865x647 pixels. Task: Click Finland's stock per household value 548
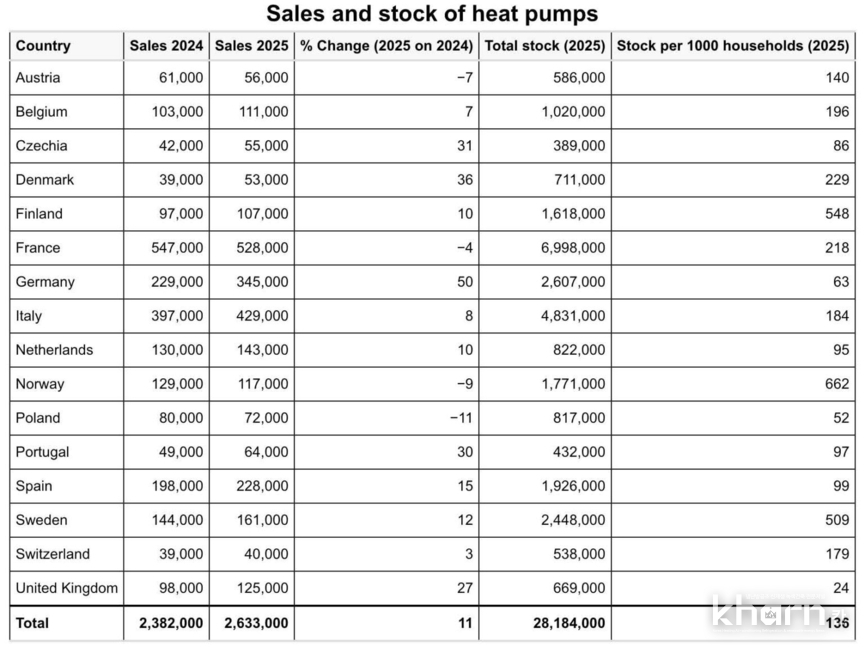coord(836,214)
